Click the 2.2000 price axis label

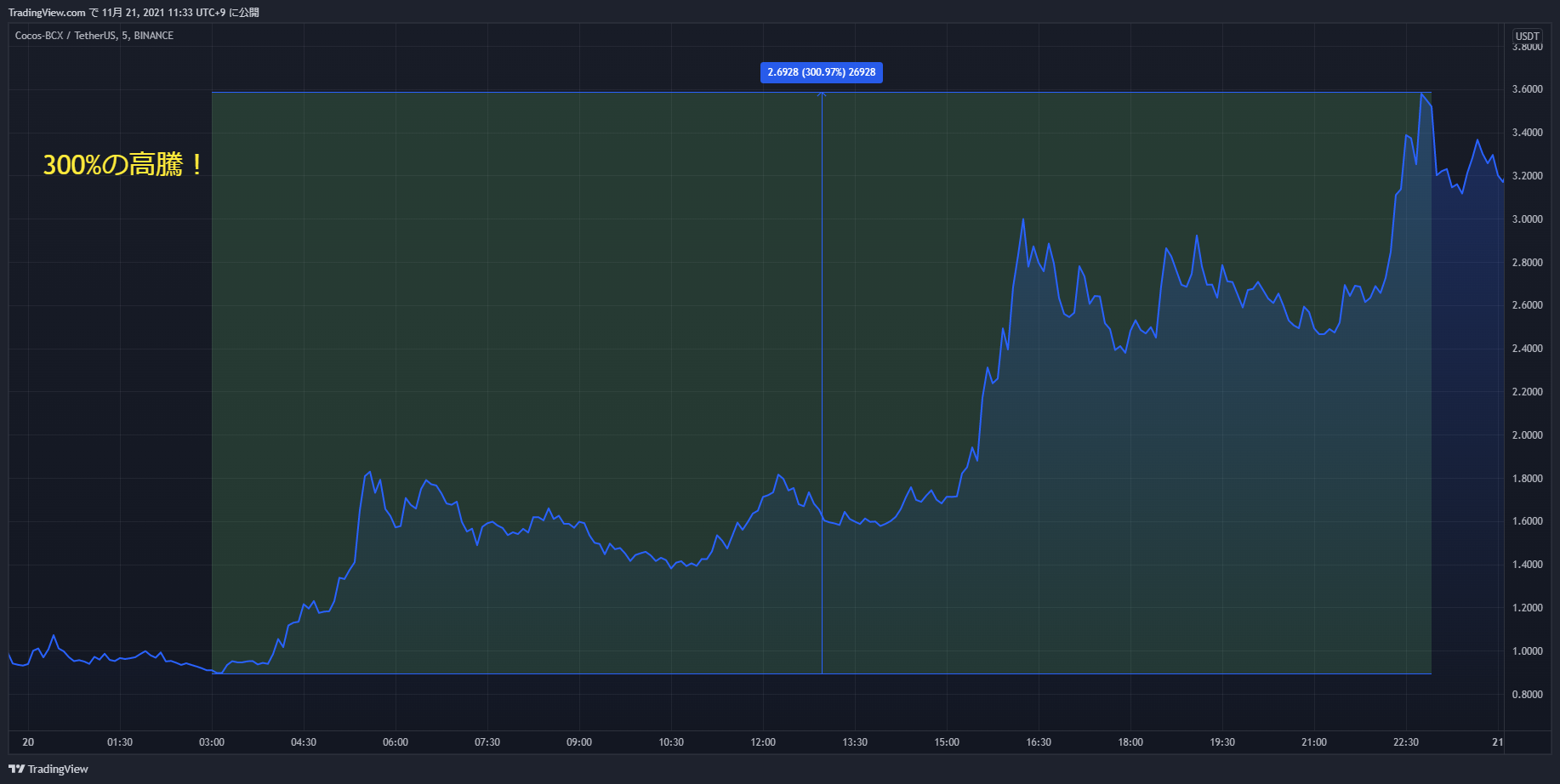point(1527,392)
